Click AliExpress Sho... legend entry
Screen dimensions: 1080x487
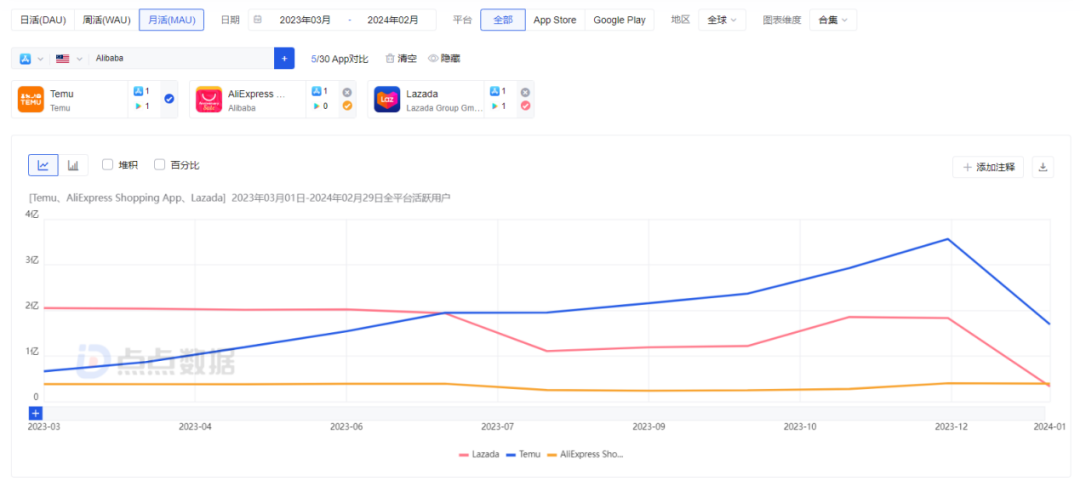pyautogui.click(x=585, y=455)
